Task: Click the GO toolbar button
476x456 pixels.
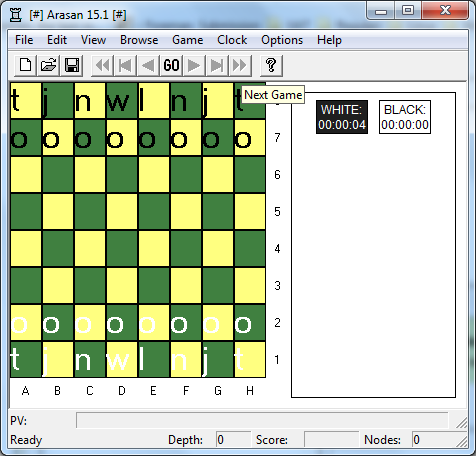Action: [x=171, y=65]
